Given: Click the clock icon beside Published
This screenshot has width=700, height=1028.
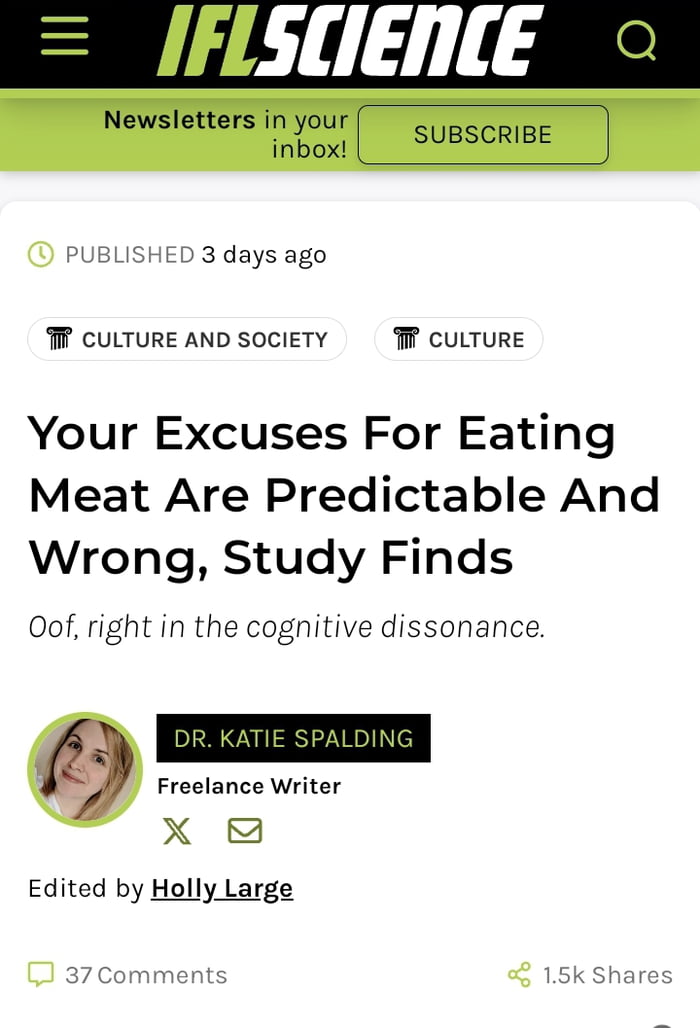Looking at the screenshot, I should [x=41, y=255].
